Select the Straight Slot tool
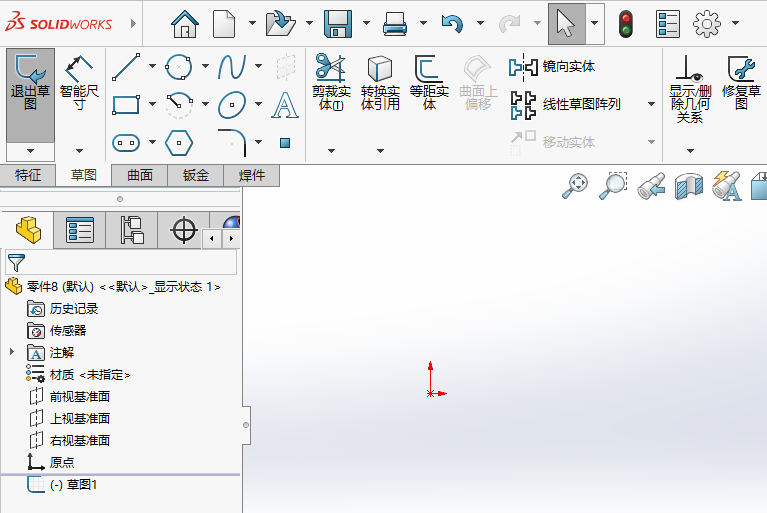 click(x=126, y=143)
